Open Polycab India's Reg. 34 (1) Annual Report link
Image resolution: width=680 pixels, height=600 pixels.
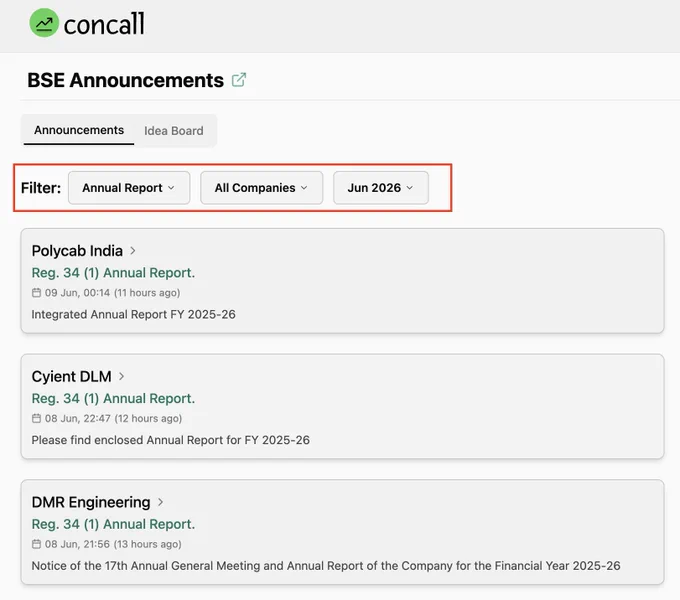click(113, 273)
